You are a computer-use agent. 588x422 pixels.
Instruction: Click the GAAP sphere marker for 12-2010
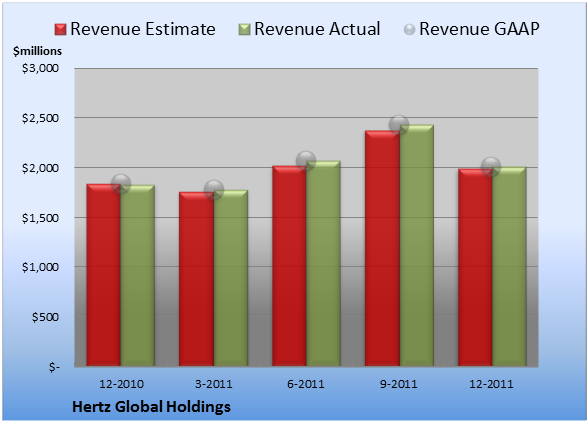[x=121, y=184]
